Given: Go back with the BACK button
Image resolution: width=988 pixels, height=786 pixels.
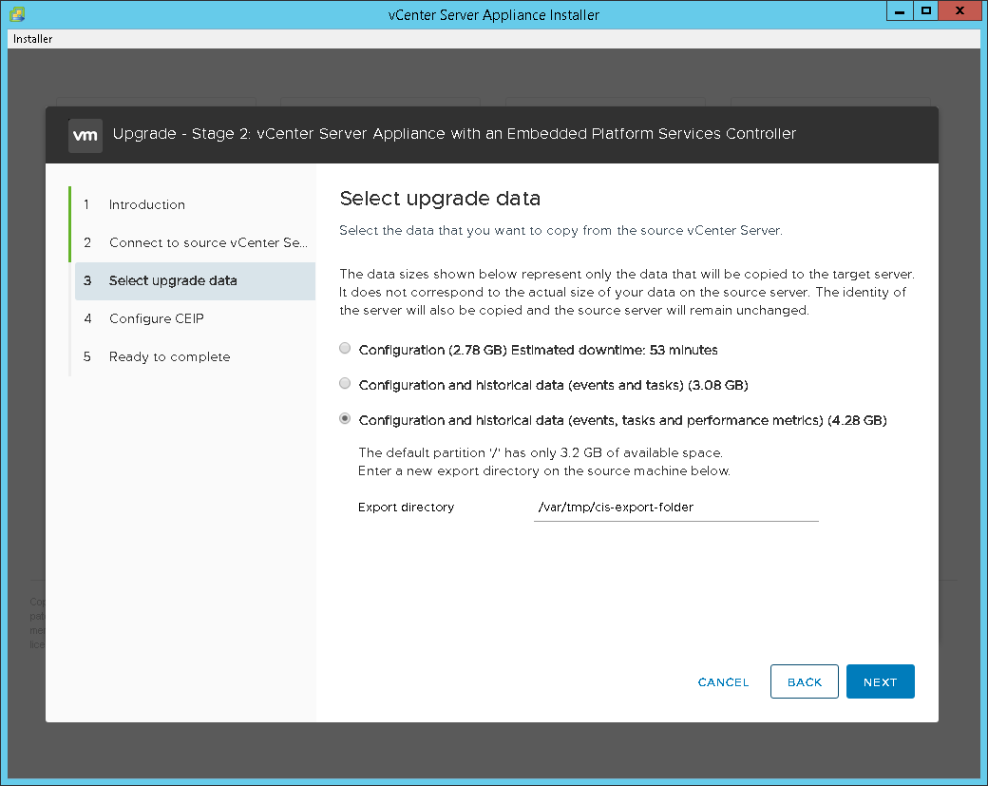Looking at the screenshot, I should point(804,681).
